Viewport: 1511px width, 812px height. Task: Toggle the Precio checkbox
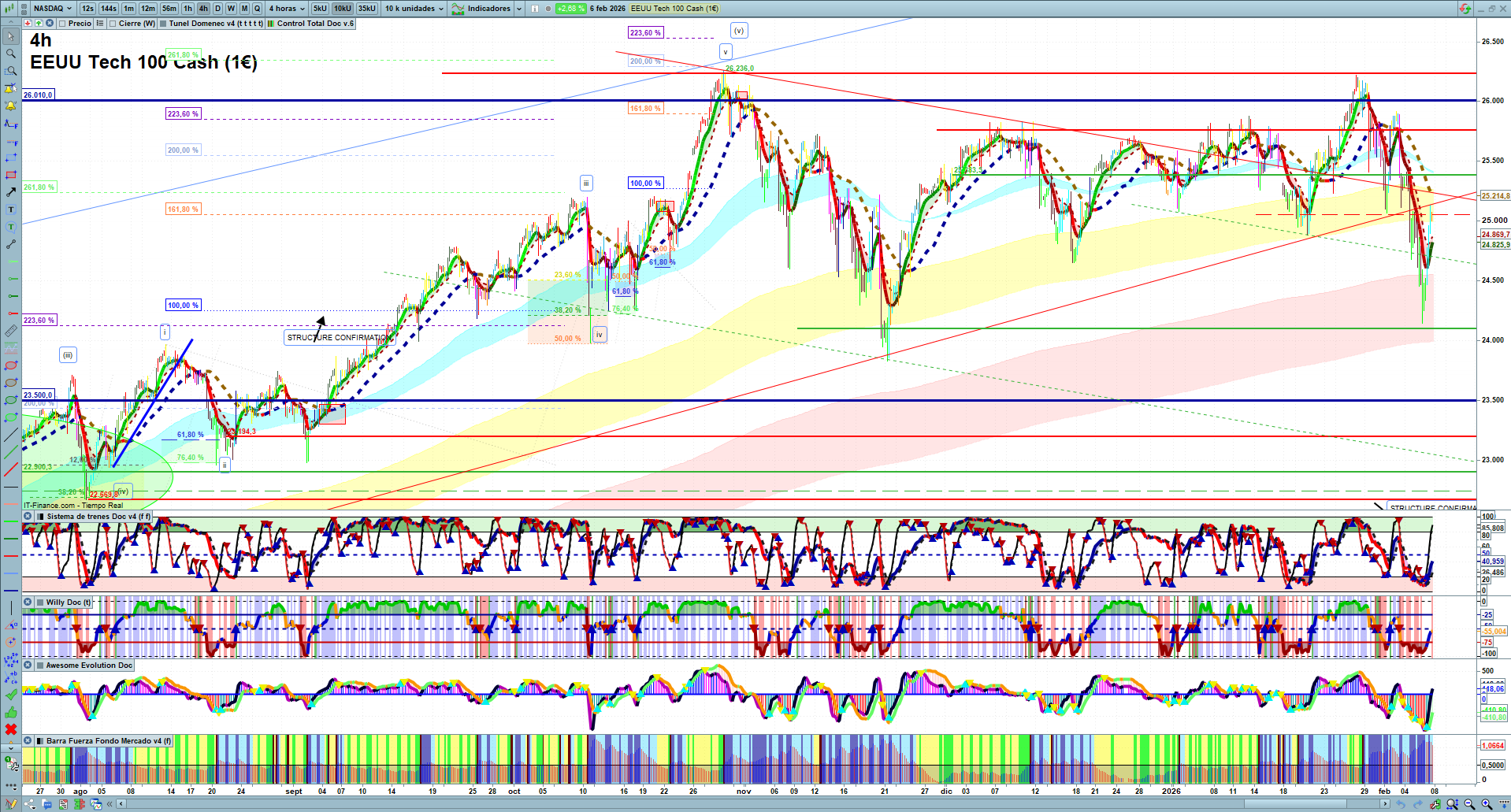[62, 24]
